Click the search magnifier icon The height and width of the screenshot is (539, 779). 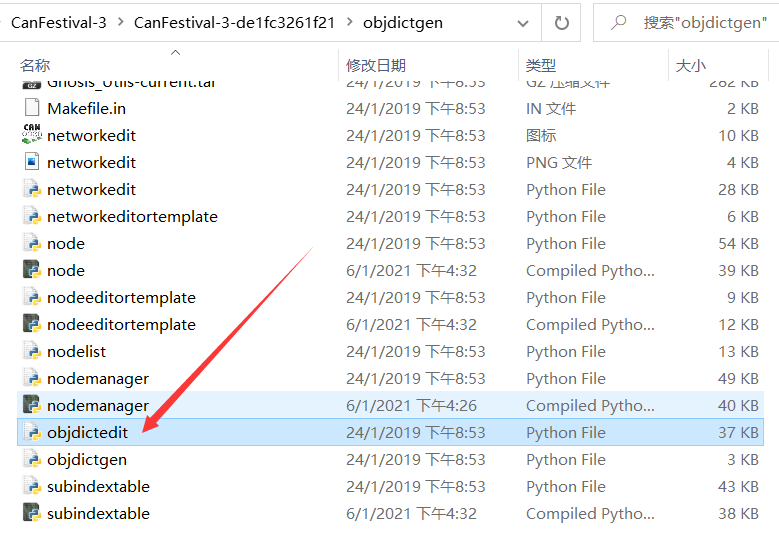[618, 22]
